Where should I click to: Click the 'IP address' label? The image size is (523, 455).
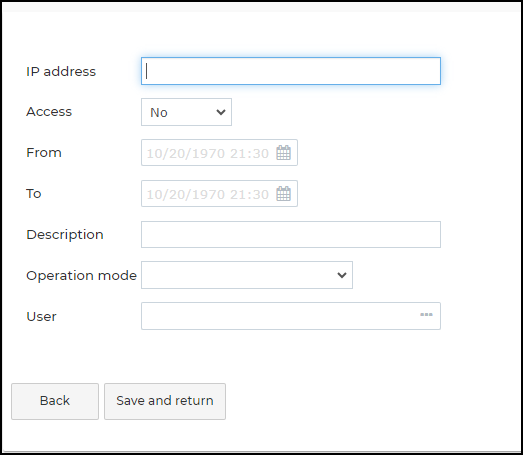tap(61, 71)
